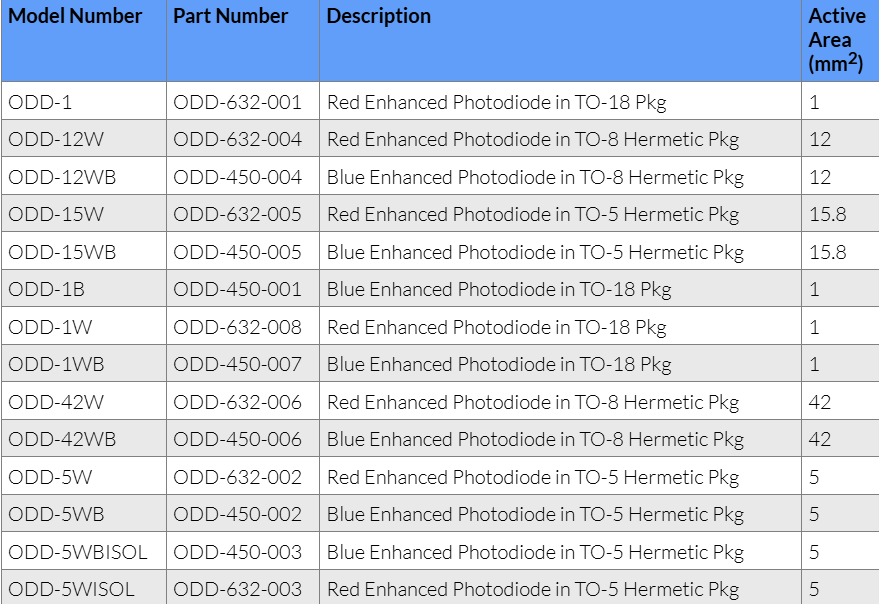
Task: Open the ODD-1 model entry
Action: [x=40, y=102]
